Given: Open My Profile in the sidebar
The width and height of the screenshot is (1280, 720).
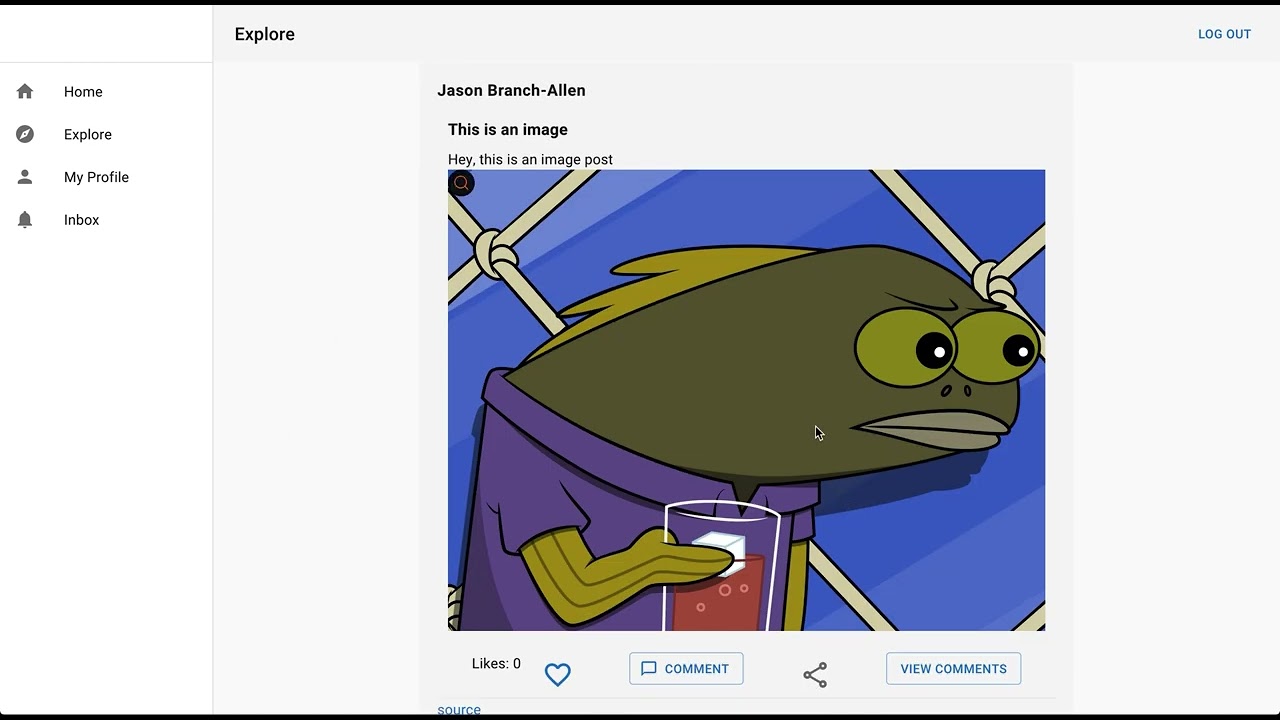Looking at the screenshot, I should [x=106, y=177].
